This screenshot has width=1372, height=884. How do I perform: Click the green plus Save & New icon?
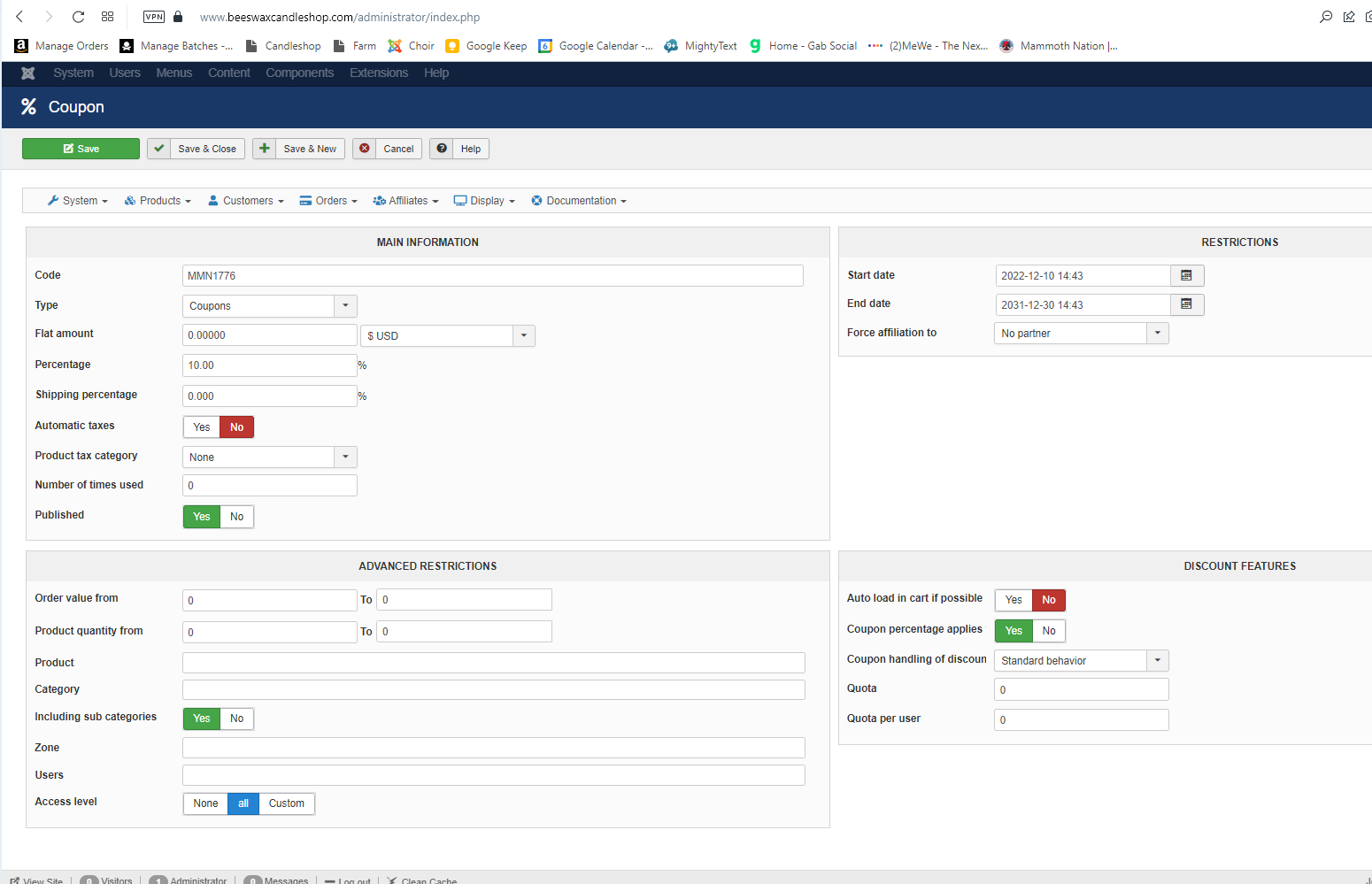(x=264, y=149)
